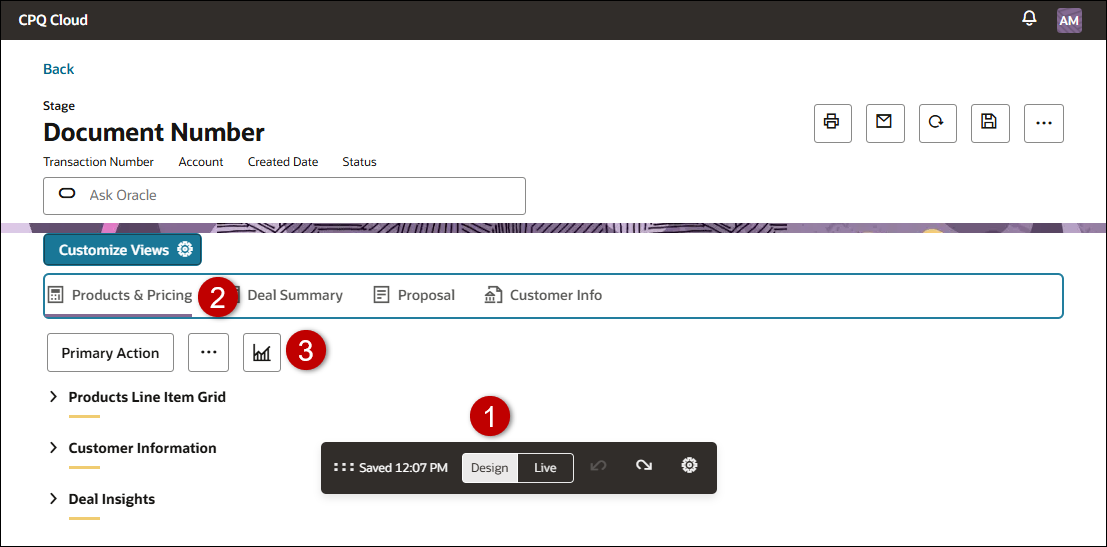
Task: Click the Account label
Action: [201, 162]
